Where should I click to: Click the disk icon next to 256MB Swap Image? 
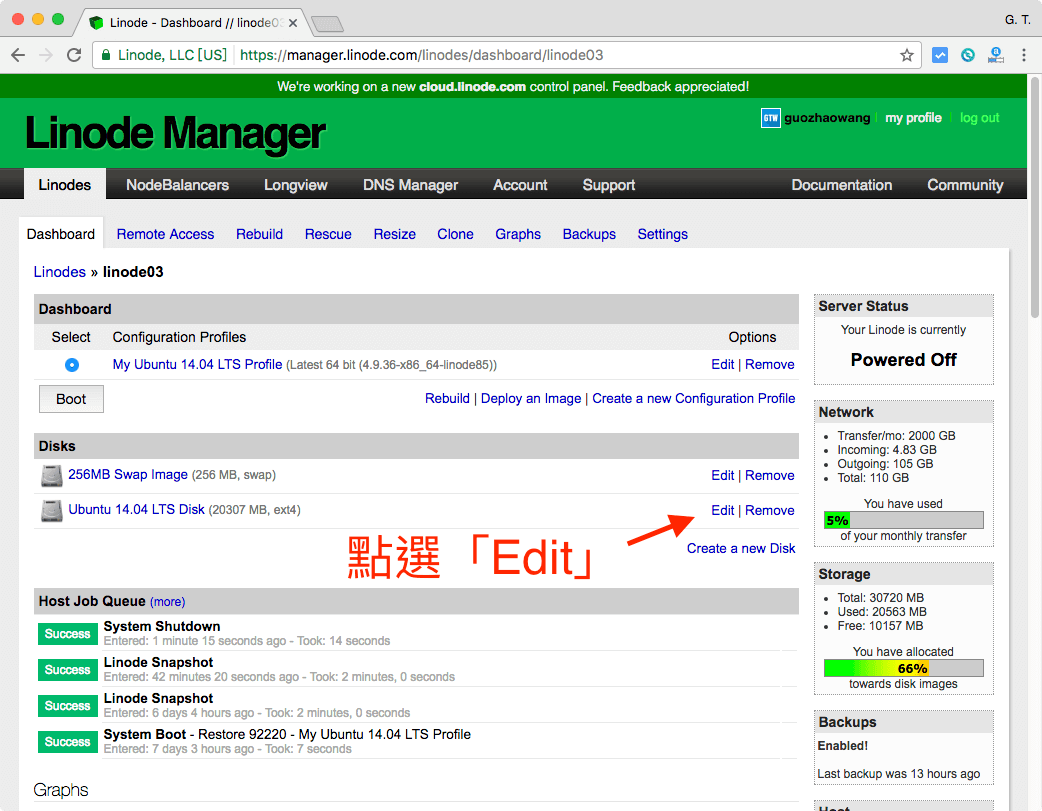point(51,475)
